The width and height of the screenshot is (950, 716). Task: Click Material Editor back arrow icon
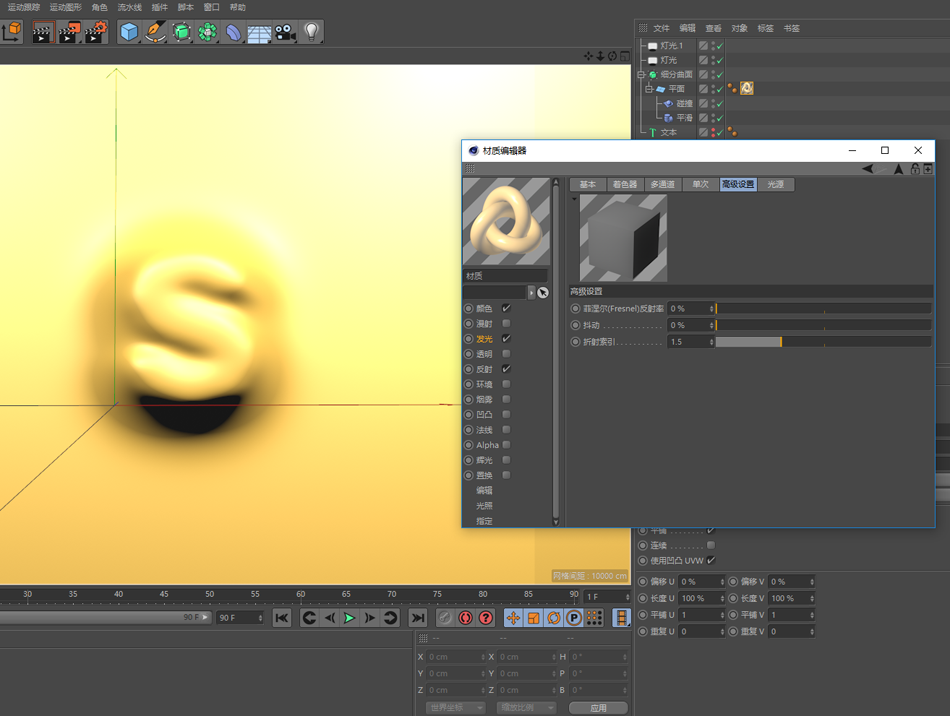point(868,169)
